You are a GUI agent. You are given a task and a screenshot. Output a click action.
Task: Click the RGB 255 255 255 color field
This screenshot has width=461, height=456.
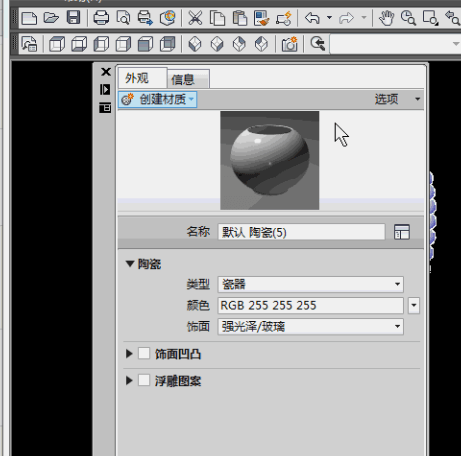pyautogui.click(x=311, y=305)
